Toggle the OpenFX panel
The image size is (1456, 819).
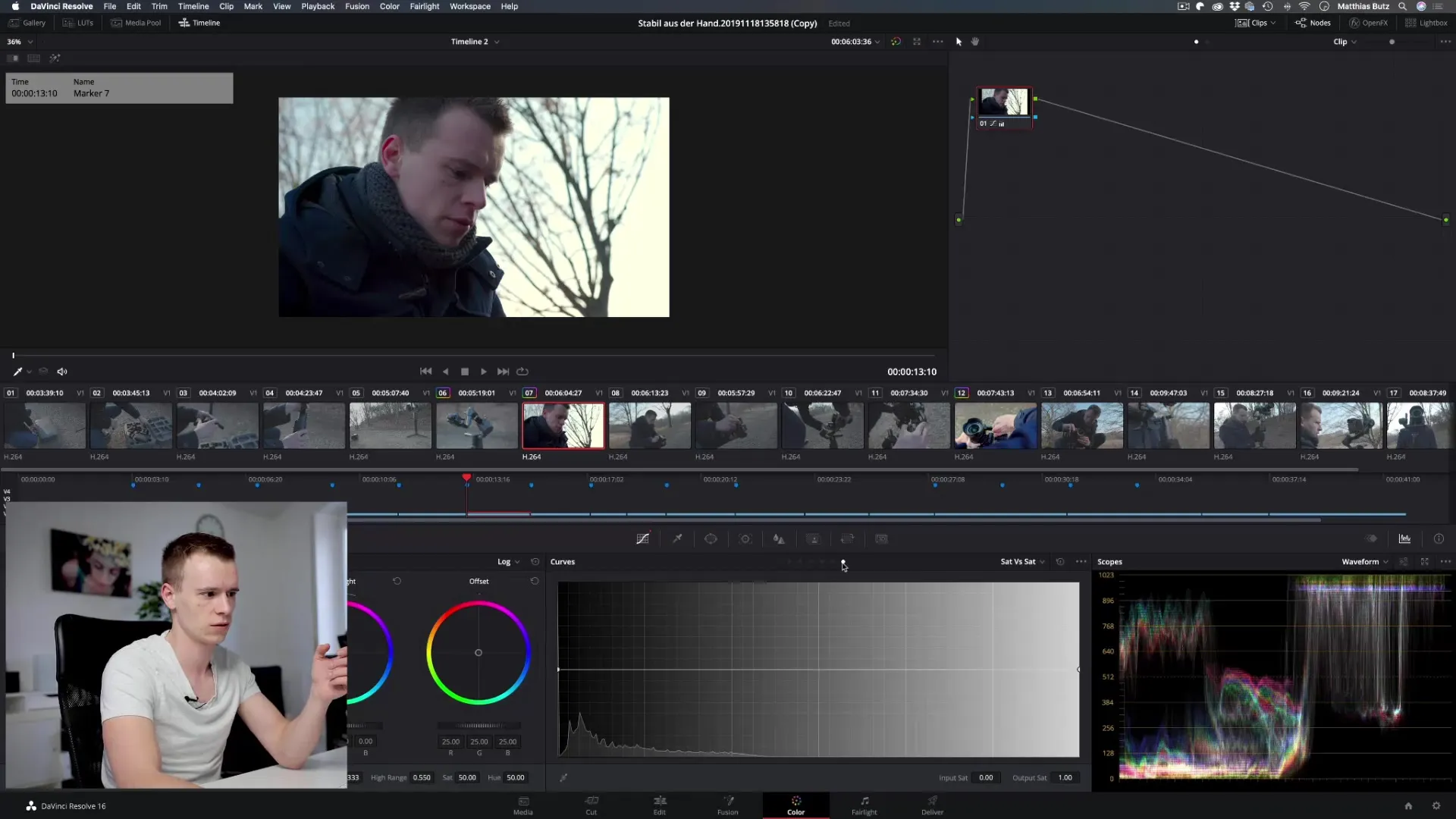pos(1369,23)
